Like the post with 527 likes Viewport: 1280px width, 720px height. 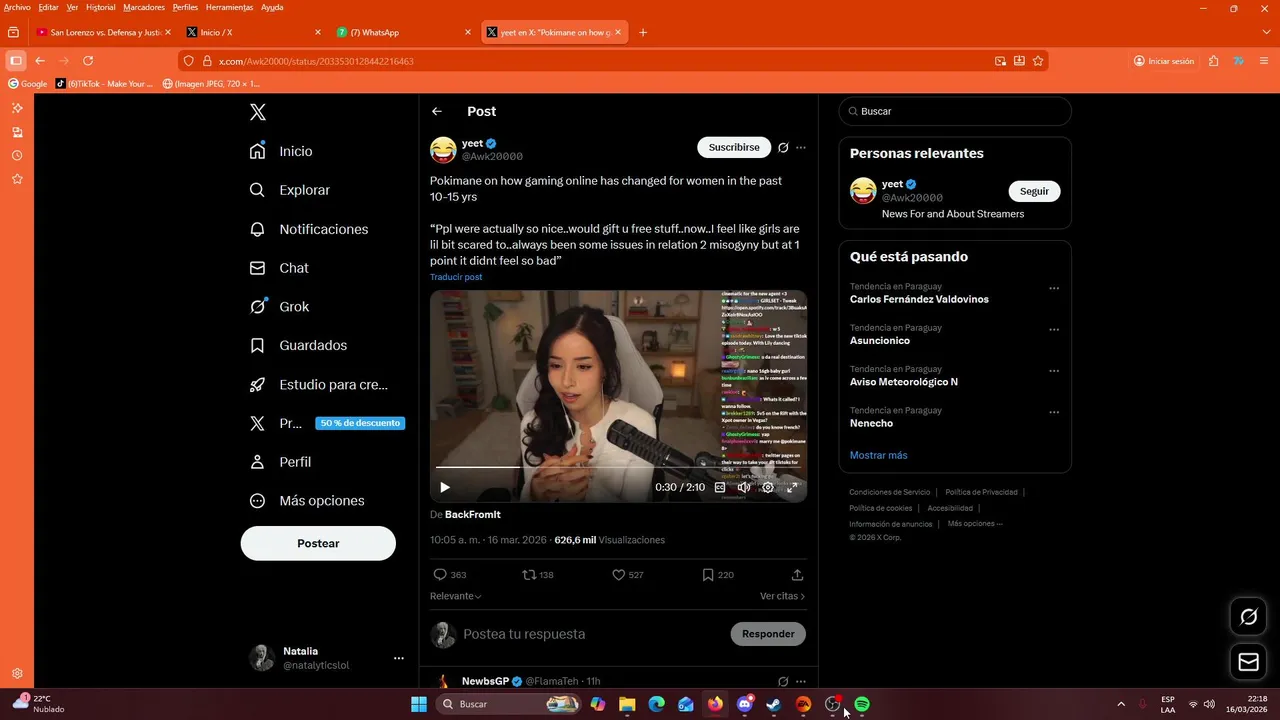click(x=627, y=575)
